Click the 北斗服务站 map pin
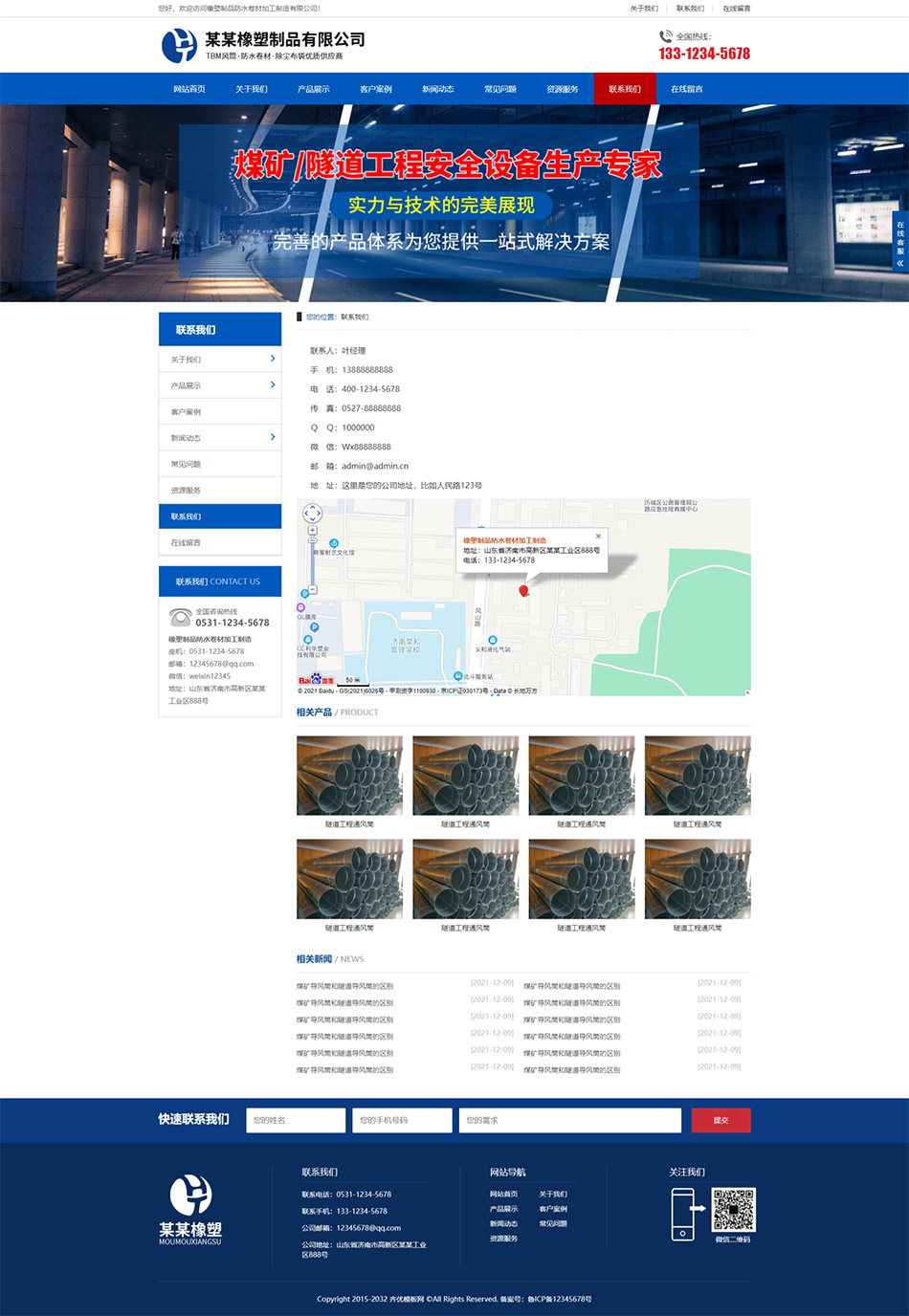The width and height of the screenshot is (909, 1316). (458, 676)
